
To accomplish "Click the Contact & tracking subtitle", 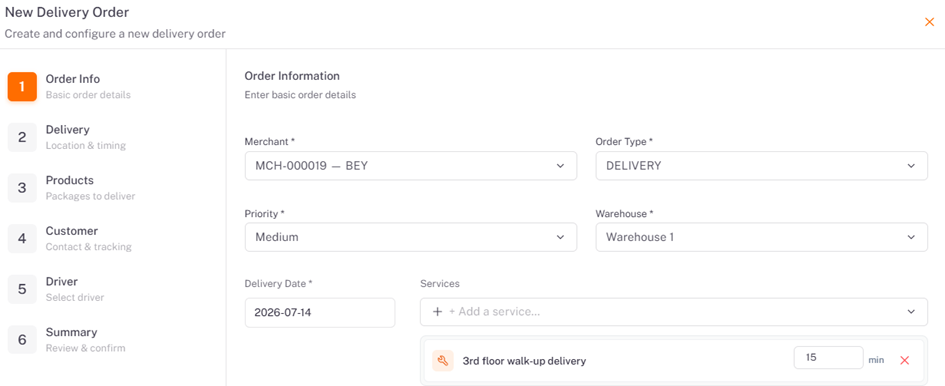I will pyautogui.click(x=89, y=247).
